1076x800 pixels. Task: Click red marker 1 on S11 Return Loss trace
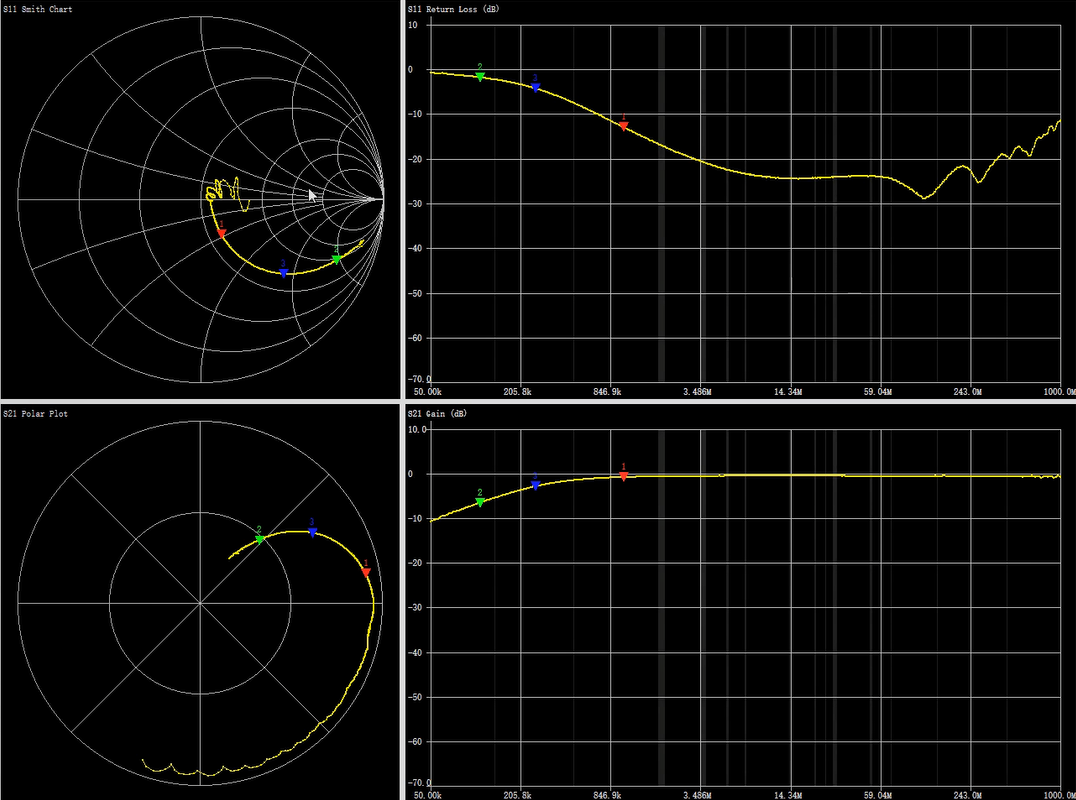pyautogui.click(x=623, y=126)
